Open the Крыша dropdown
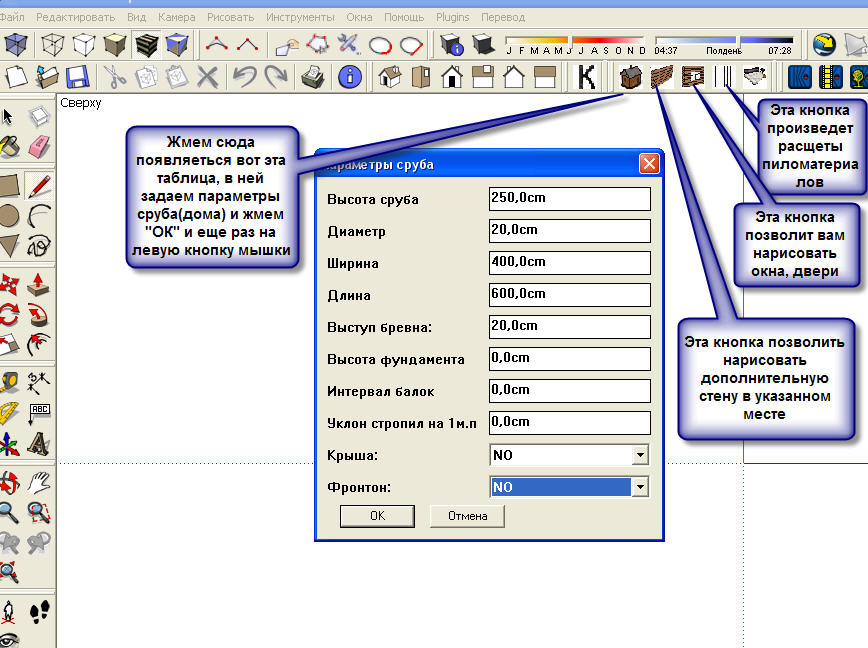Screen dimensions: 868x648 (640, 456)
